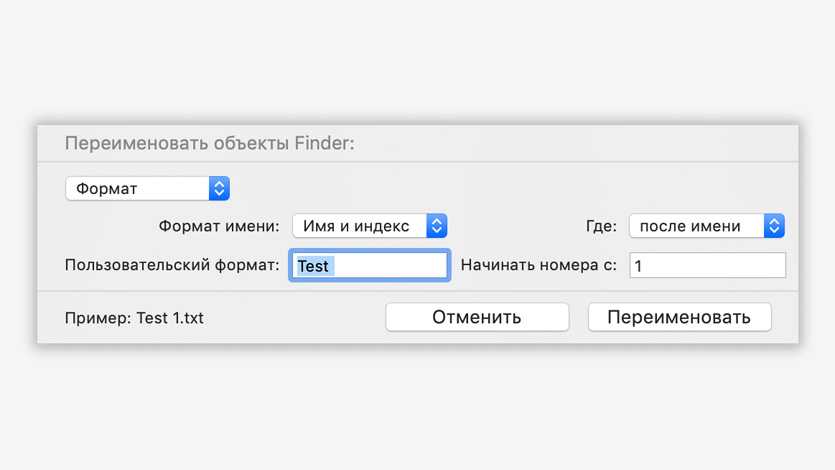
Task: Click the Отменить button
Action: click(477, 318)
